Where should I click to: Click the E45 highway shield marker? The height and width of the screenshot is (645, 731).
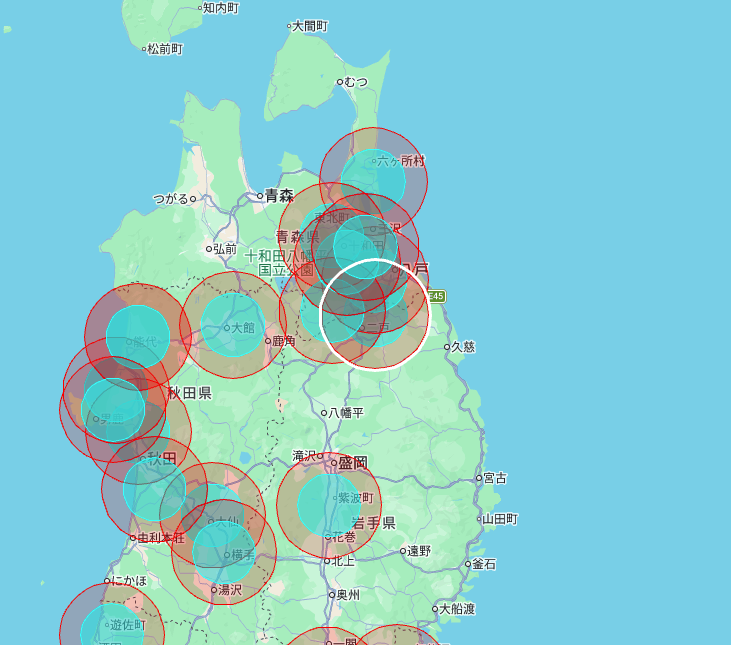click(436, 296)
